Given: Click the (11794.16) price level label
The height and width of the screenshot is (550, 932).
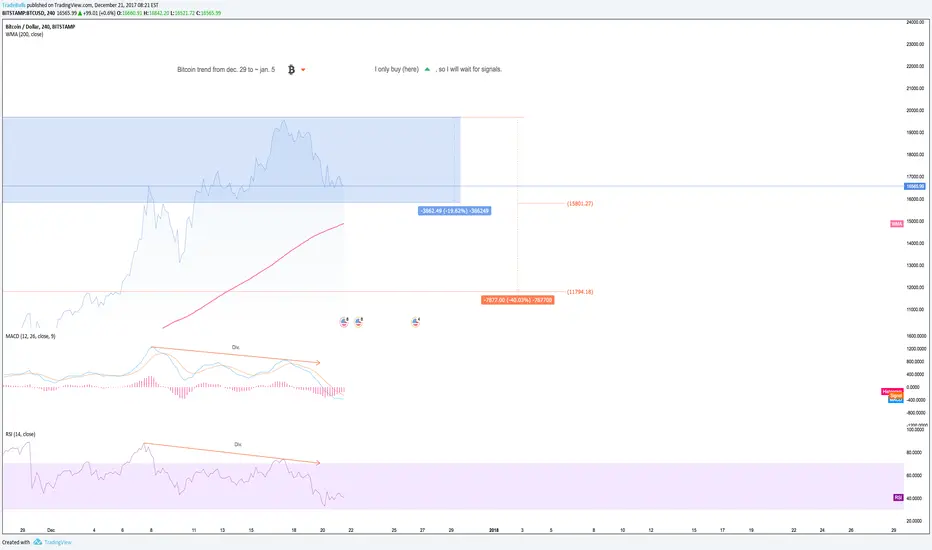Looking at the screenshot, I should click(x=580, y=291).
